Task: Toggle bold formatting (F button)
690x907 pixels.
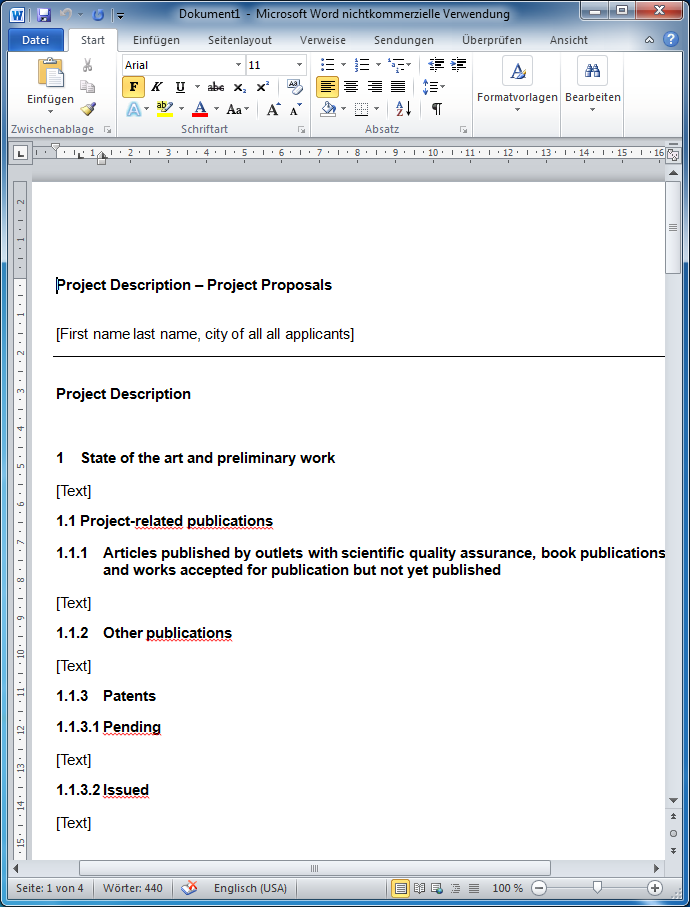Action: (x=134, y=87)
